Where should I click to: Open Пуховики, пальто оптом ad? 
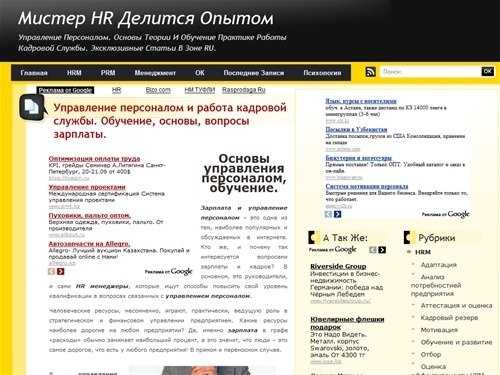(x=90, y=215)
